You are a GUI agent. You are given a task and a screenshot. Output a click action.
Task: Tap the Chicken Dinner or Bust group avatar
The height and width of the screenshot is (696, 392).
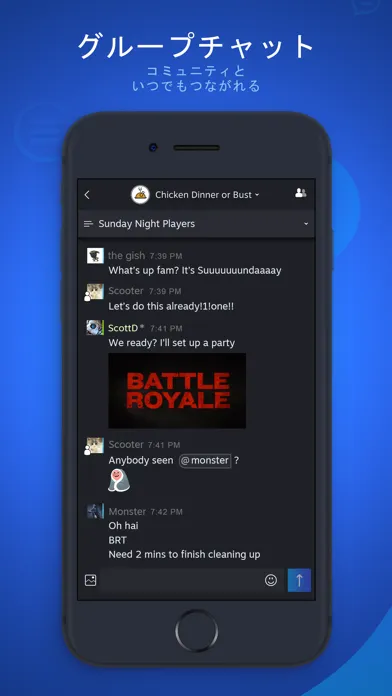tap(140, 195)
